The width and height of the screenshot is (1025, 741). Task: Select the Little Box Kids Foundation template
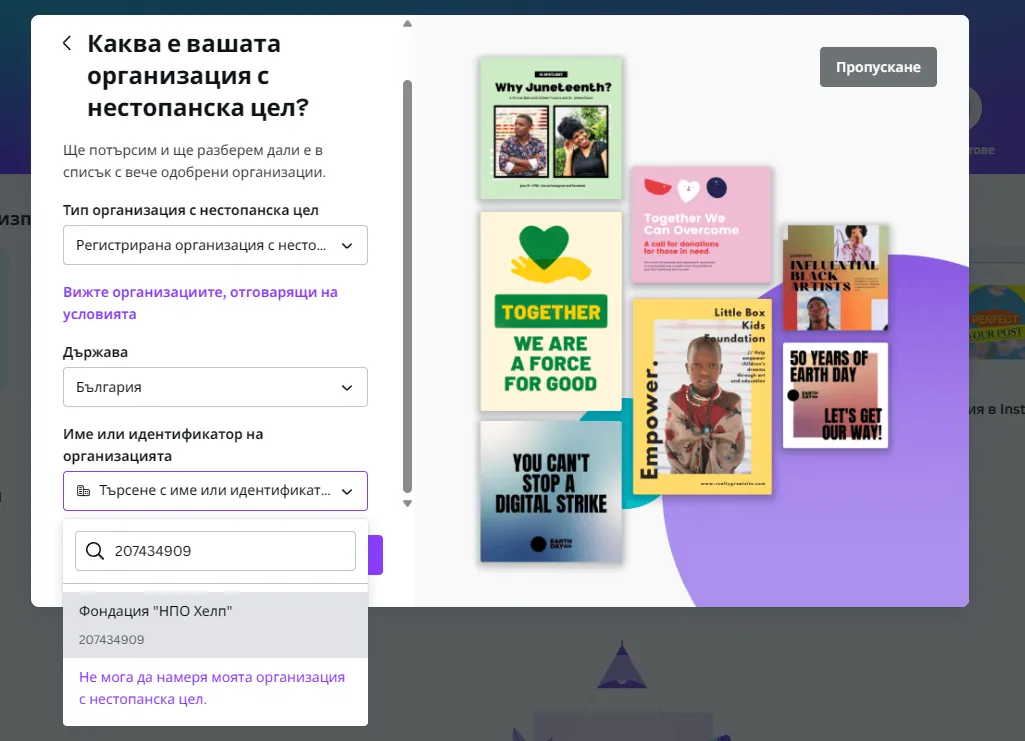pyautogui.click(x=699, y=397)
